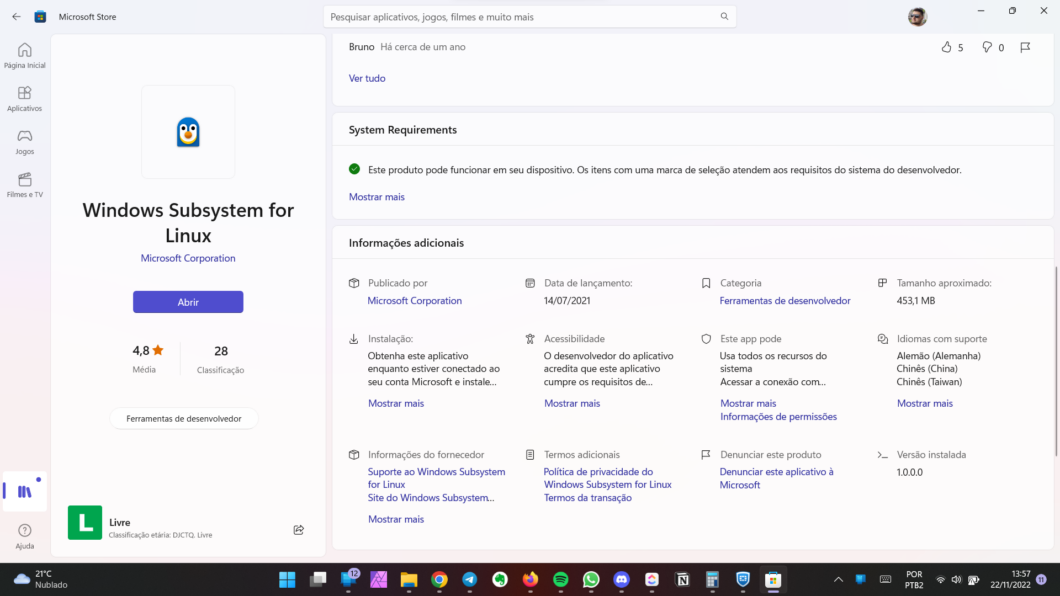Open Denunciar este aplicativo à Microsoft link
This screenshot has height=596, width=1060.
(777, 478)
